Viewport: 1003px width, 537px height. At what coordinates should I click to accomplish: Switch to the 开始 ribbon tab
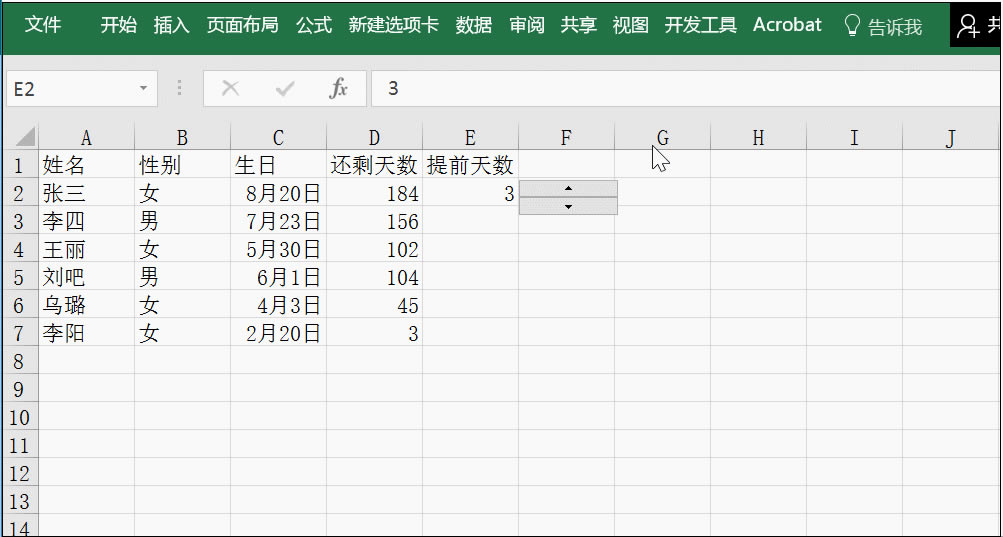[x=118, y=25]
